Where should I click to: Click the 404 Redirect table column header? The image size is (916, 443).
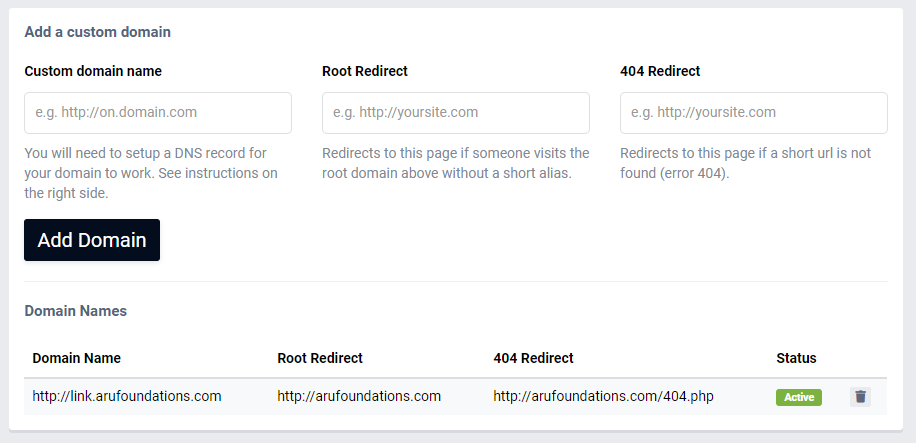[533, 358]
